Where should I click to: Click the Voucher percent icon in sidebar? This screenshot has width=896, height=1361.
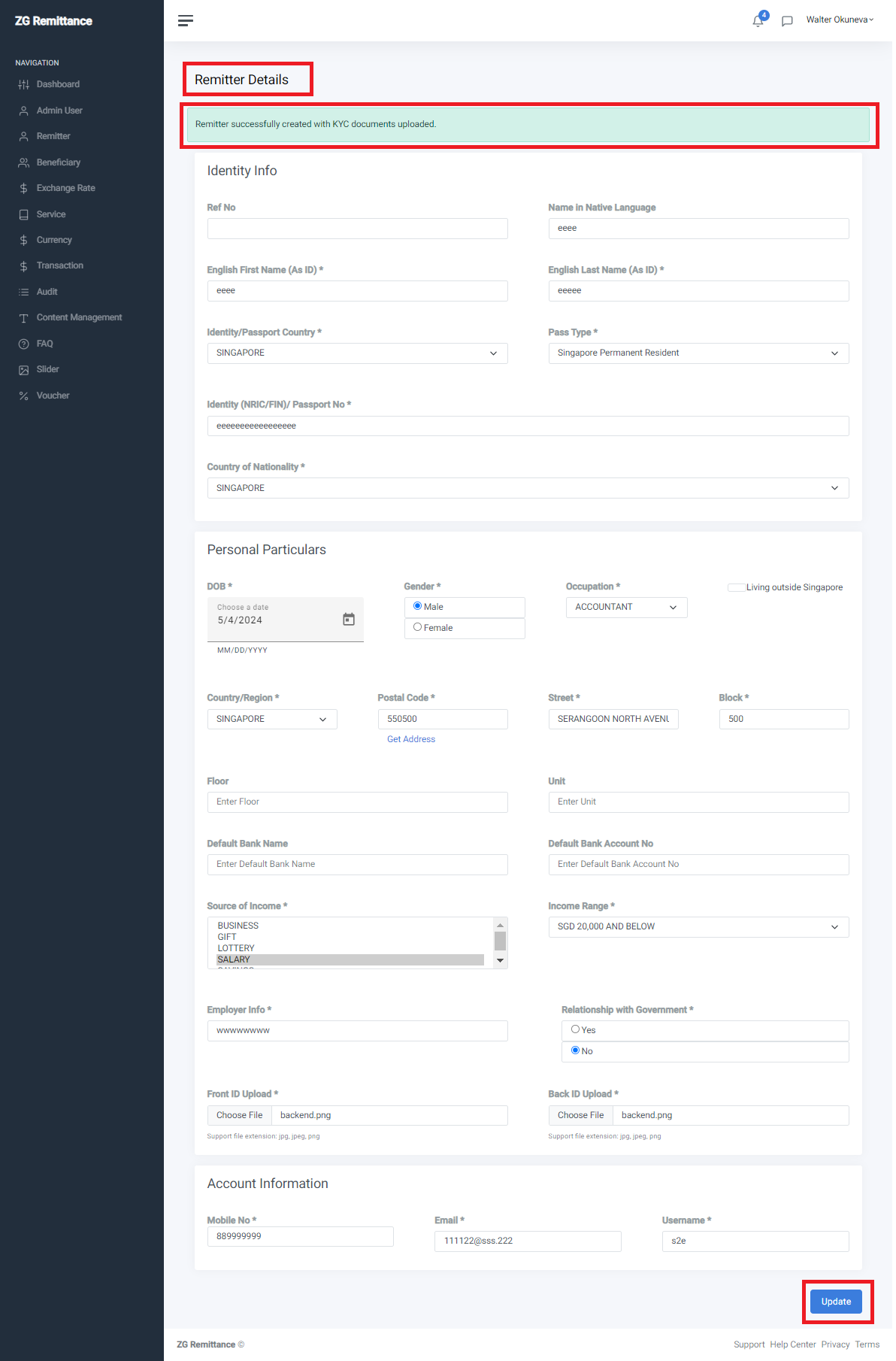pyautogui.click(x=24, y=396)
